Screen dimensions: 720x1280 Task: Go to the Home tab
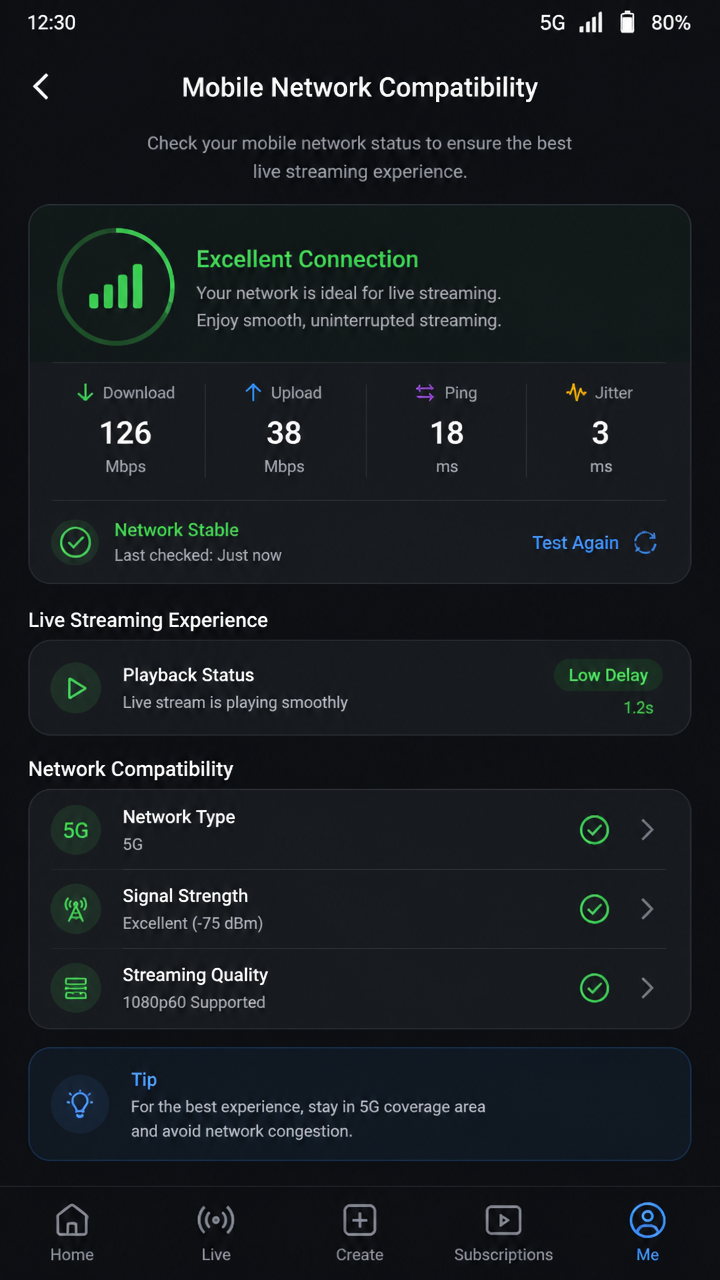[72, 1233]
